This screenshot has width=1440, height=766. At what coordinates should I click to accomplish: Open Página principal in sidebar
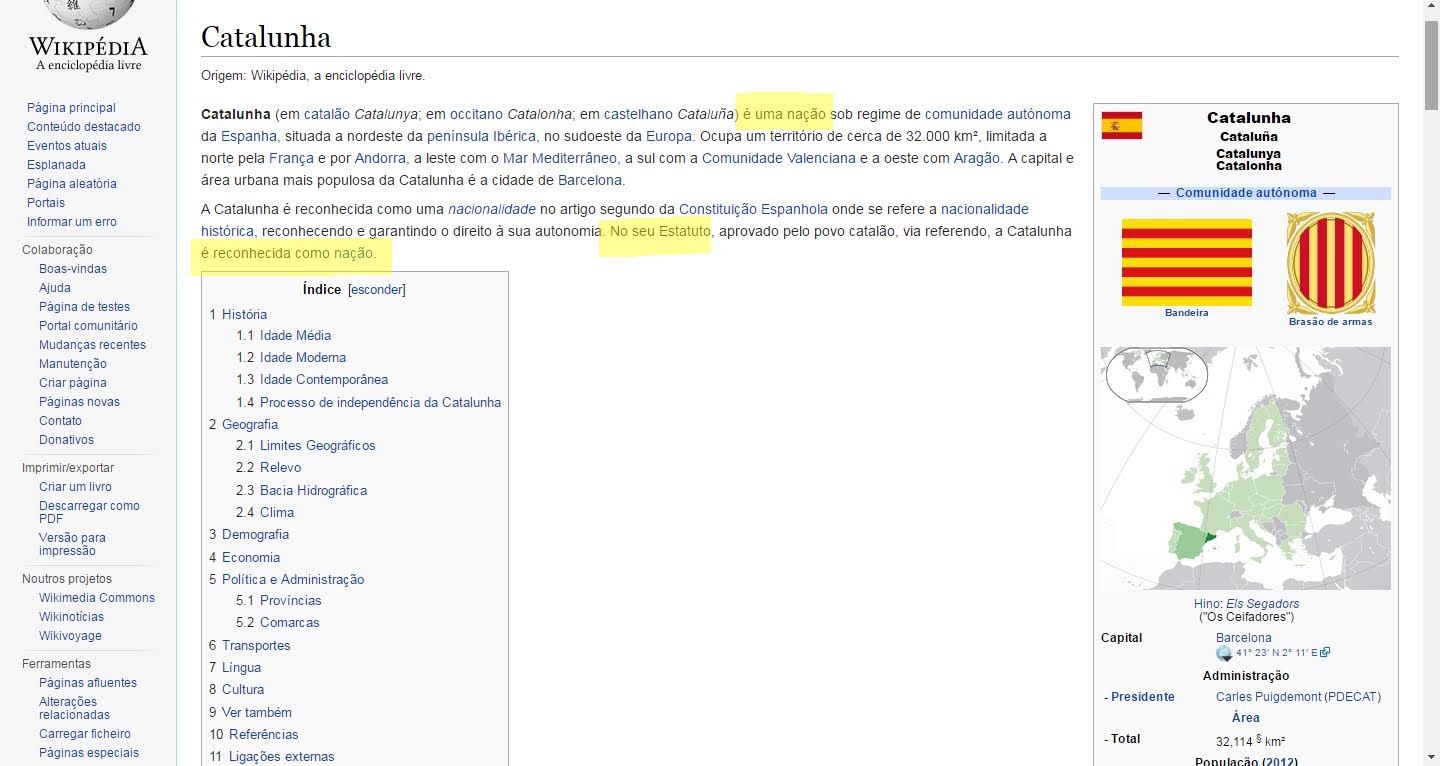coord(71,107)
